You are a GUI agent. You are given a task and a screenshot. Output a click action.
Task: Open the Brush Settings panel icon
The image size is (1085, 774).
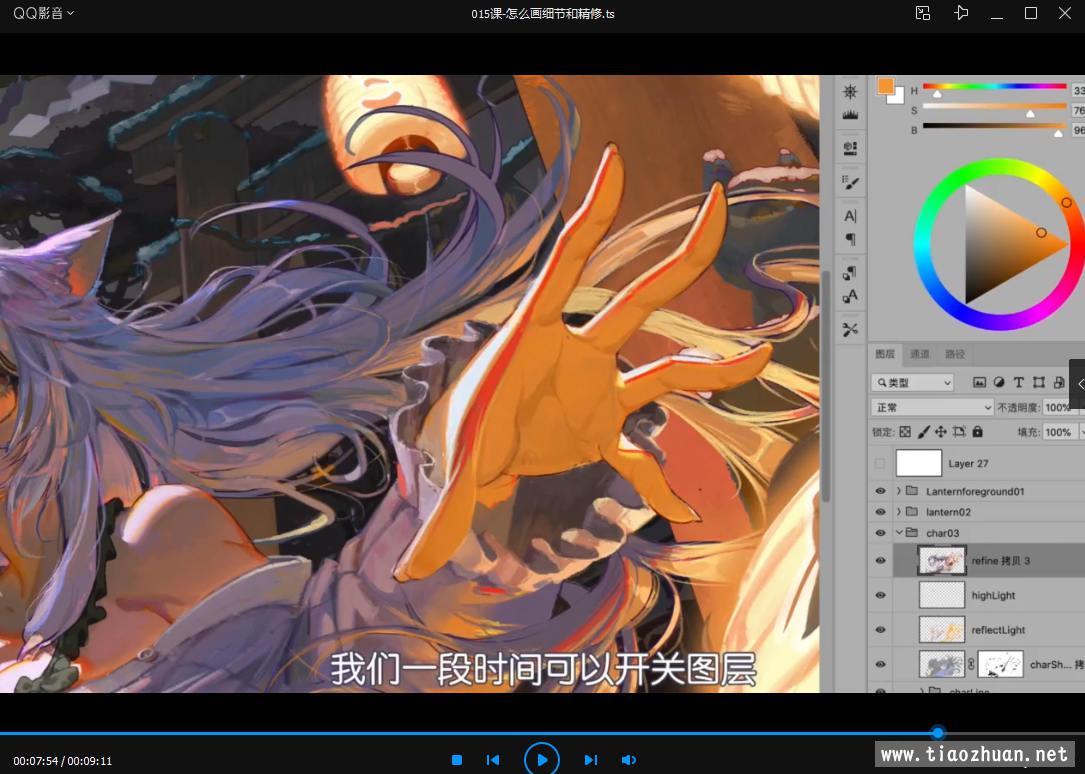(850, 182)
